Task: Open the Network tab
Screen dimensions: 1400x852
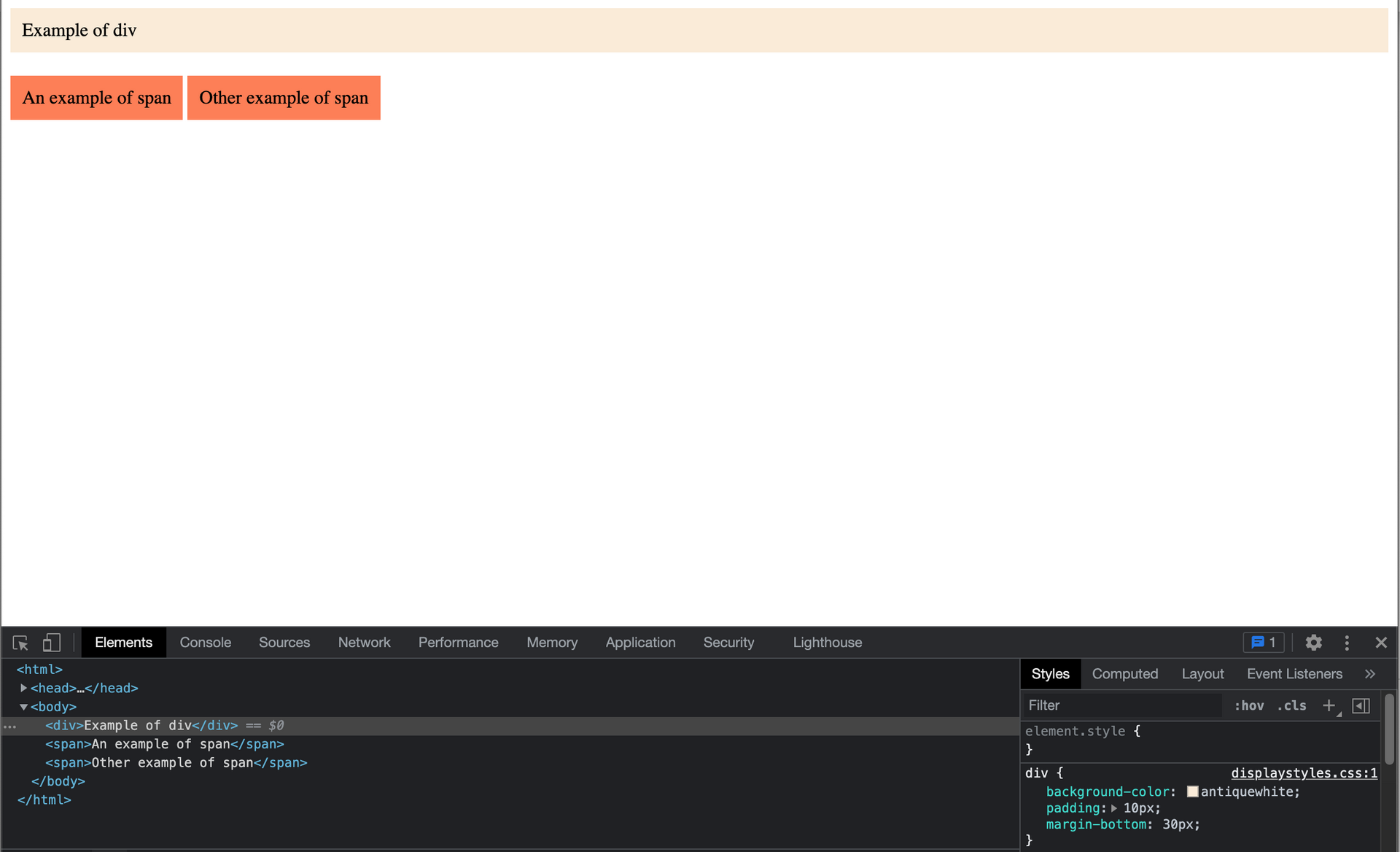Action: pyautogui.click(x=364, y=643)
